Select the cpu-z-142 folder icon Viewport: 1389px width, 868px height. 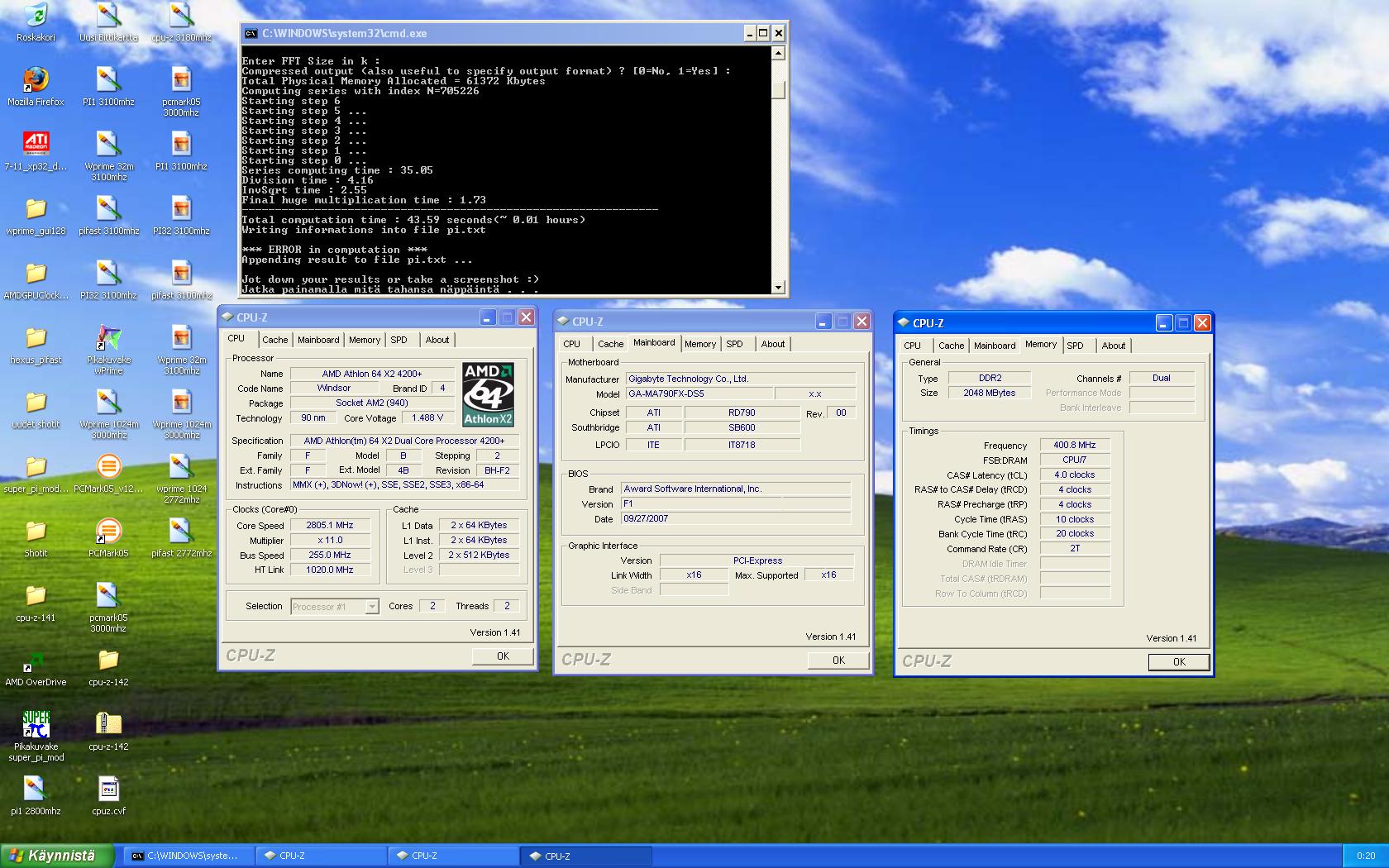pos(108,660)
